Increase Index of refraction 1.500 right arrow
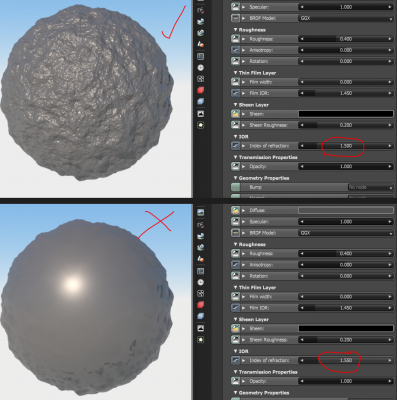397x400 pixels. [390, 146]
